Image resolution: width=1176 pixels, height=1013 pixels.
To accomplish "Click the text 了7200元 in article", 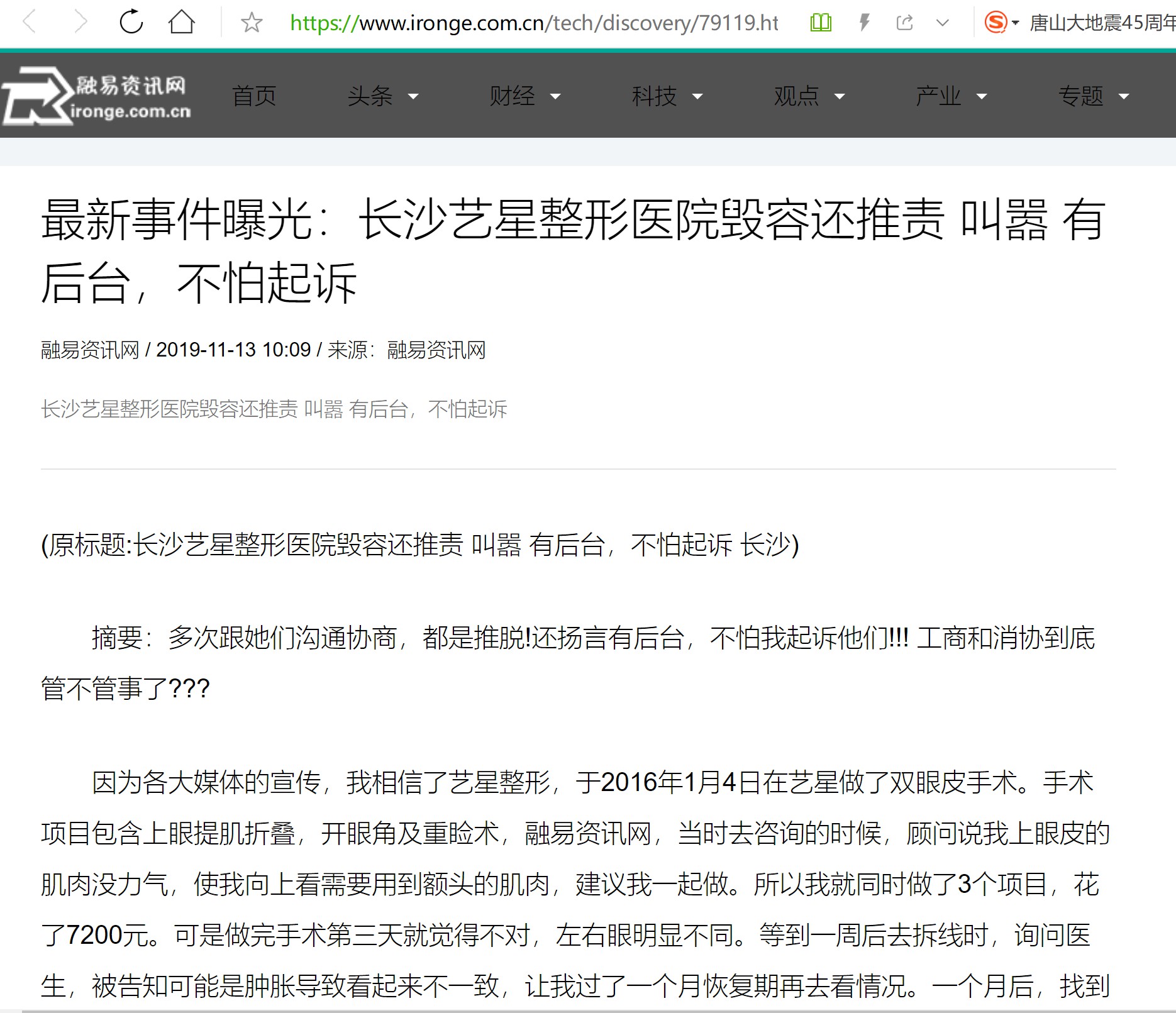I will (x=99, y=935).
